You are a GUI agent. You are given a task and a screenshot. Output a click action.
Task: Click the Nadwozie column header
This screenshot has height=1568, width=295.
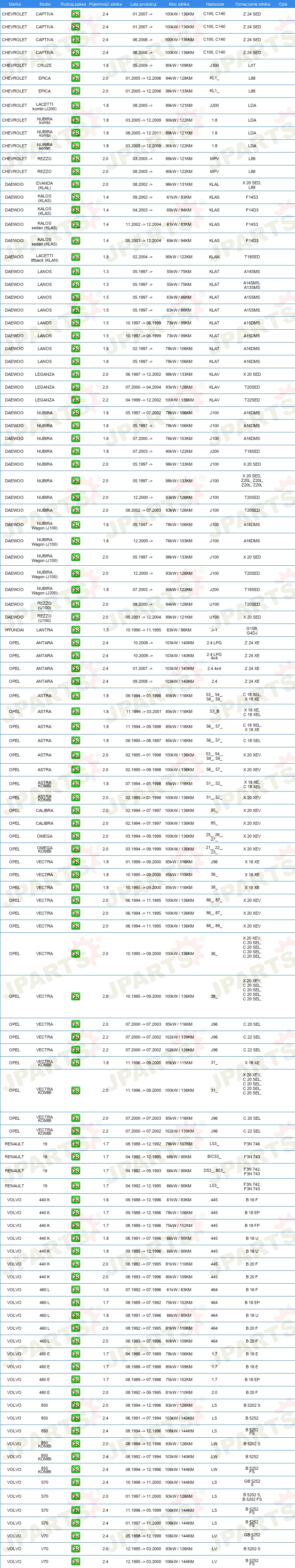214,4
